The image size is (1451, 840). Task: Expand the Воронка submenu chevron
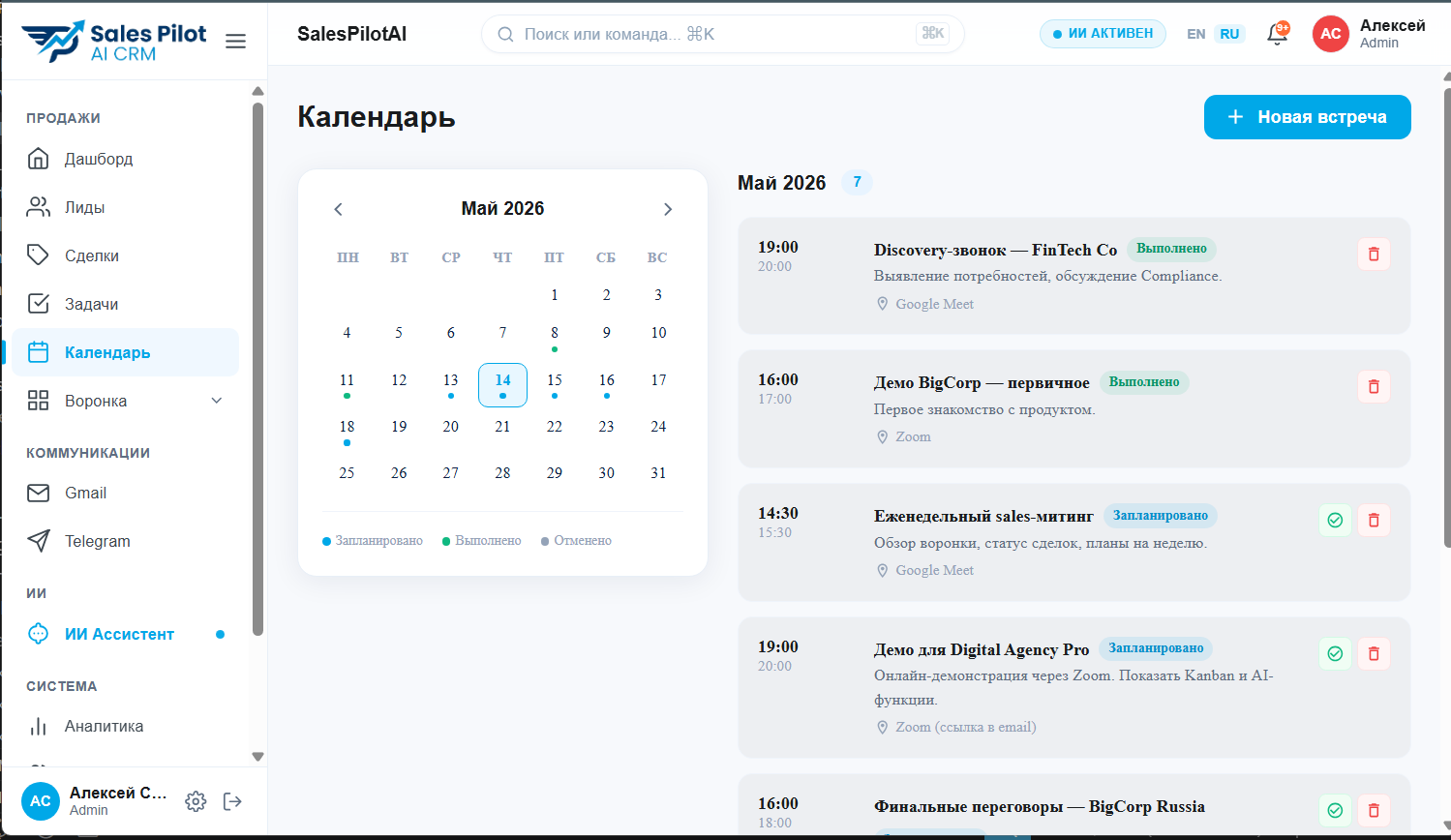[217, 401]
